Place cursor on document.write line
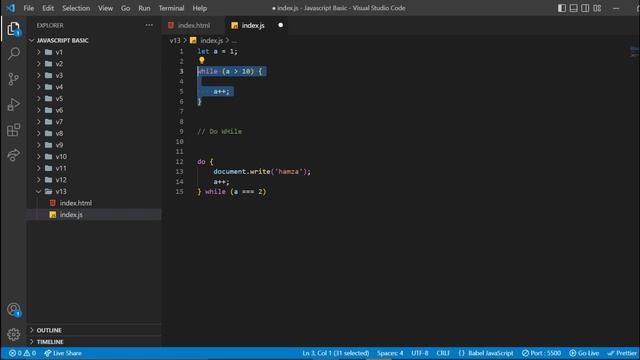This screenshot has height=360, width=640. point(262,172)
